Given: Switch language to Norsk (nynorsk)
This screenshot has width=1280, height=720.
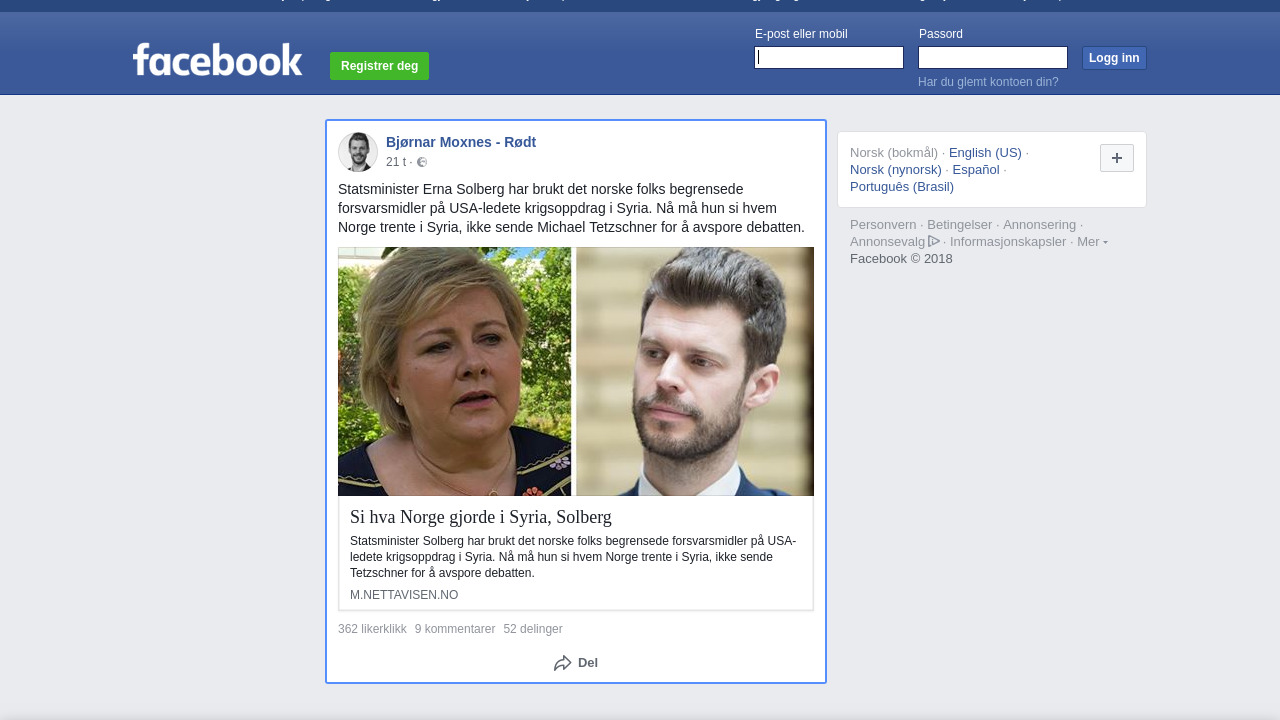Looking at the screenshot, I should (896, 169).
